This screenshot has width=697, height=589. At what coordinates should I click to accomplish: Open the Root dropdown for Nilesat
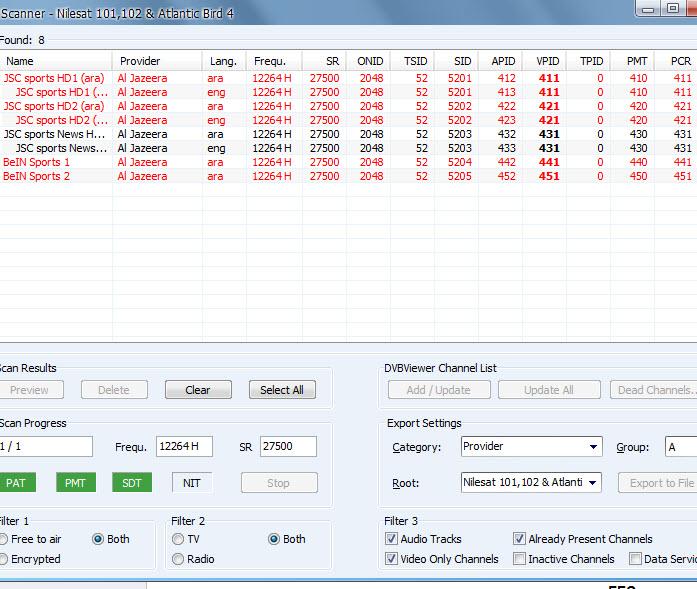tap(531, 483)
